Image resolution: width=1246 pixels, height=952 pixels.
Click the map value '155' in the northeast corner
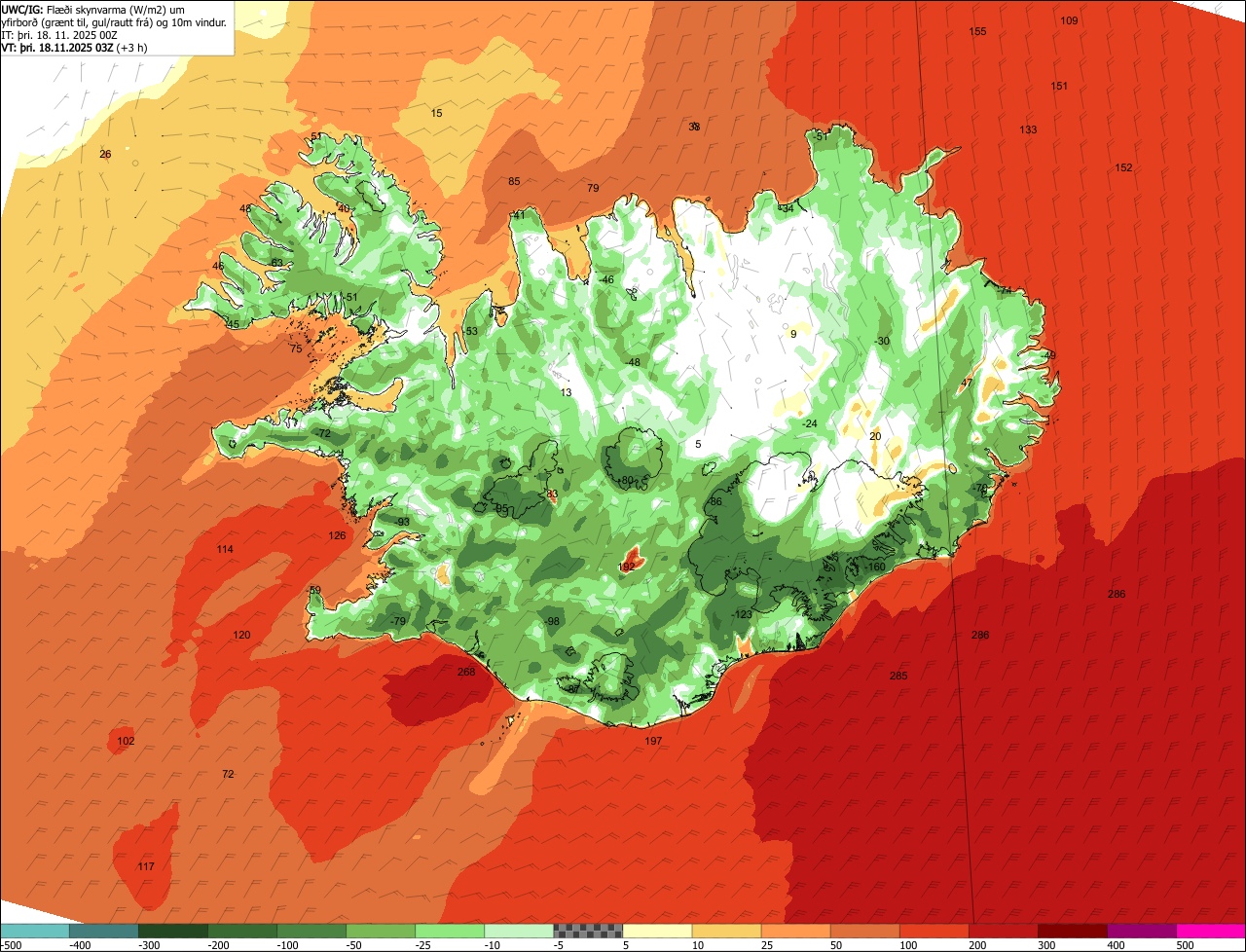[977, 32]
